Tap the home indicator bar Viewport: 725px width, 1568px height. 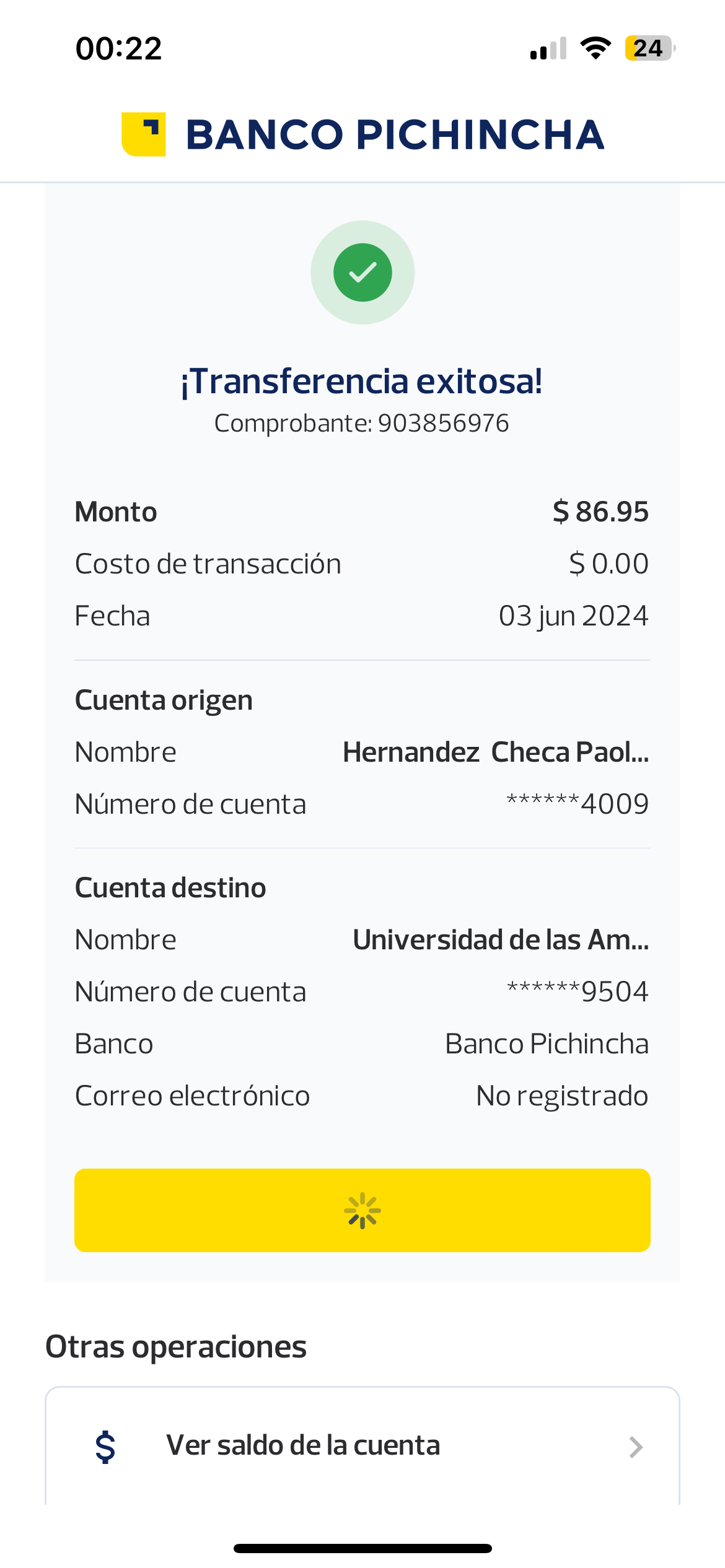point(362,1548)
